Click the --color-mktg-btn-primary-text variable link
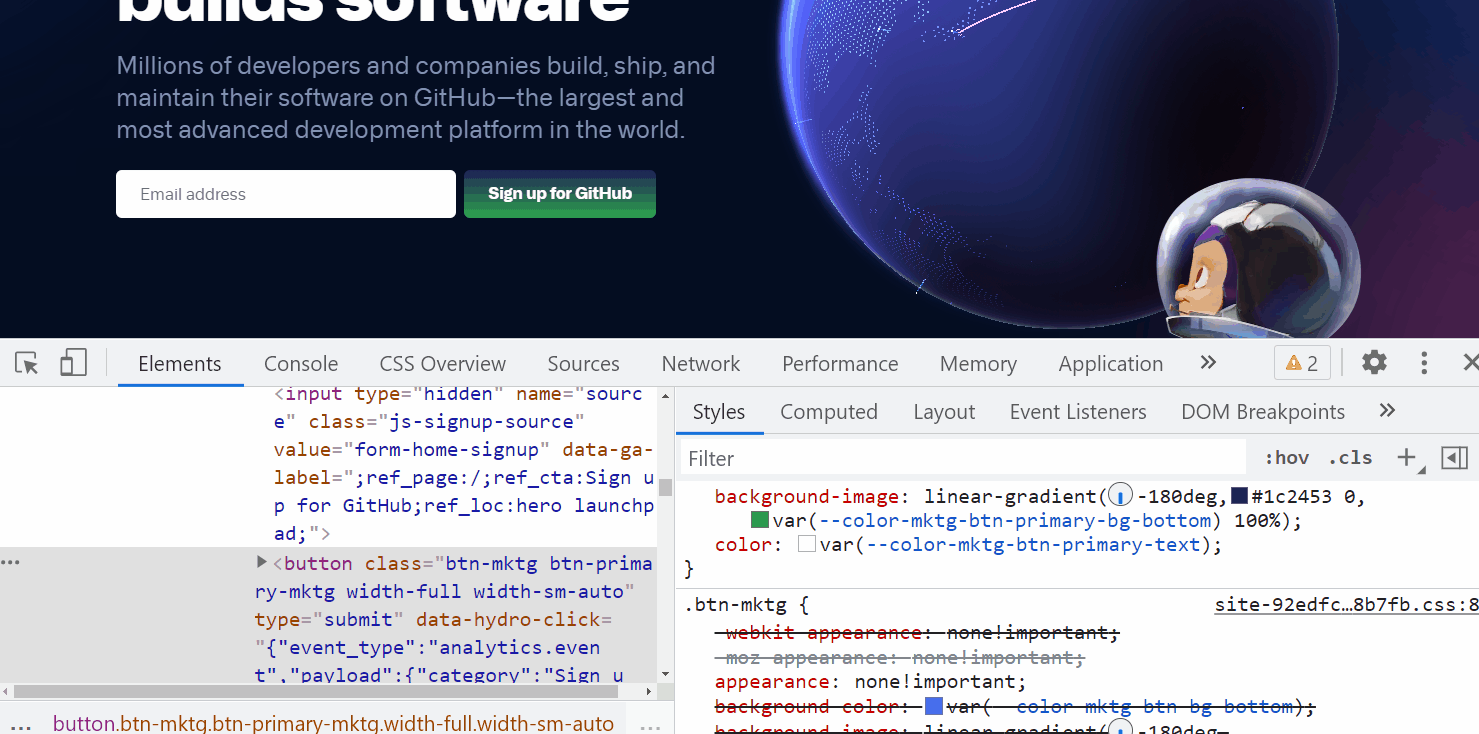 pyautogui.click(x=1033, y=544)
